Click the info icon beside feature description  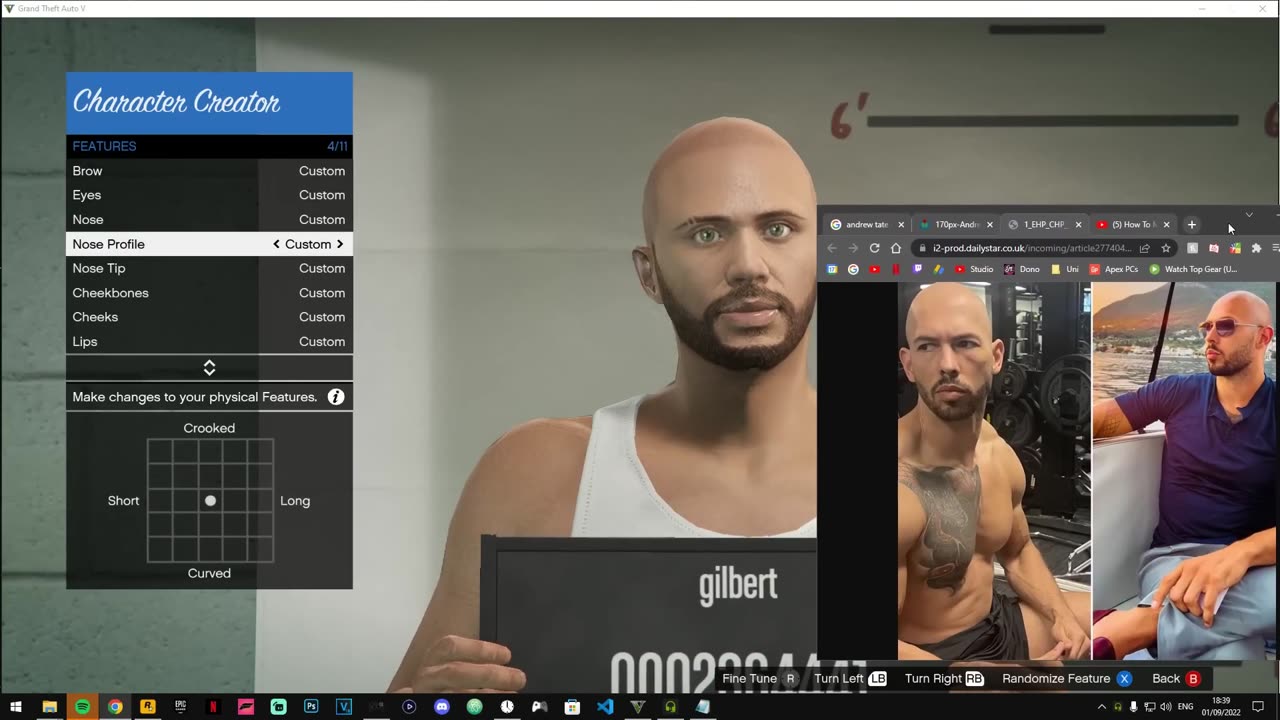coord(336,397)
